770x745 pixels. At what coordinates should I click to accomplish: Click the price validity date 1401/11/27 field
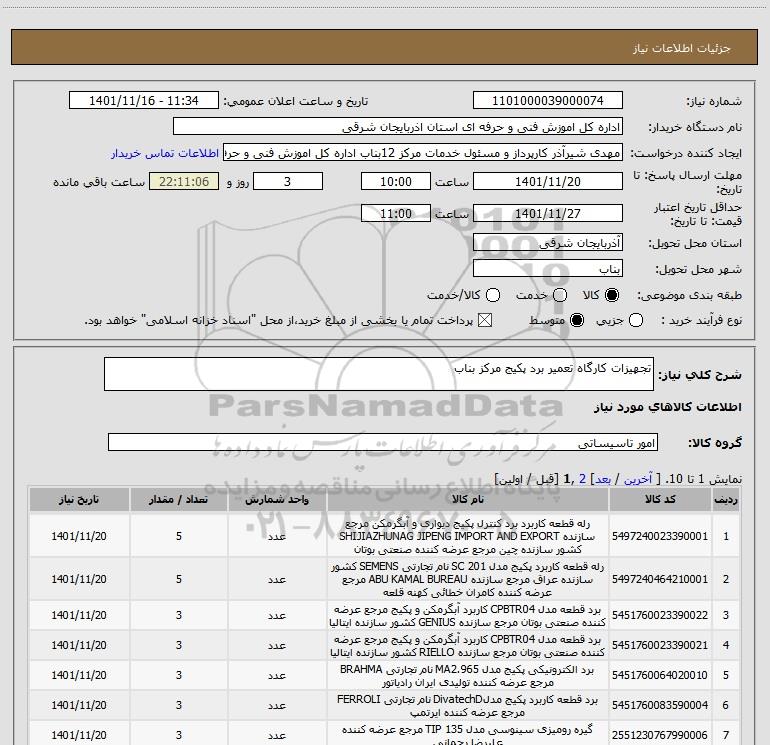[x=548, y=214]
